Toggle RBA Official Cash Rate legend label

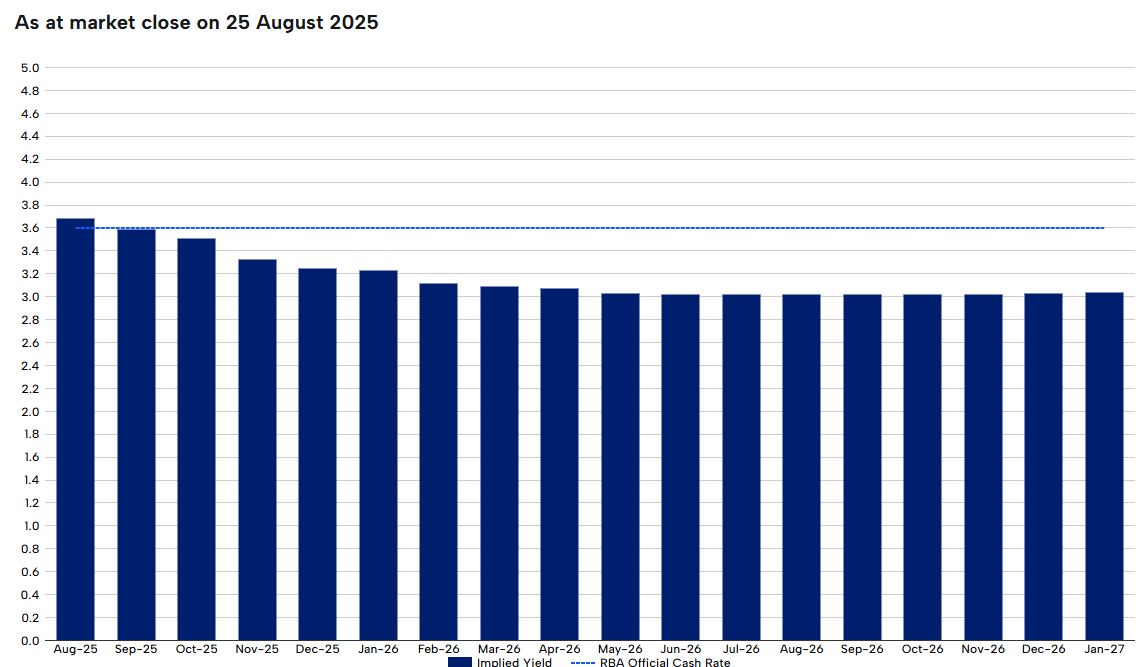[x=665, y=662]
